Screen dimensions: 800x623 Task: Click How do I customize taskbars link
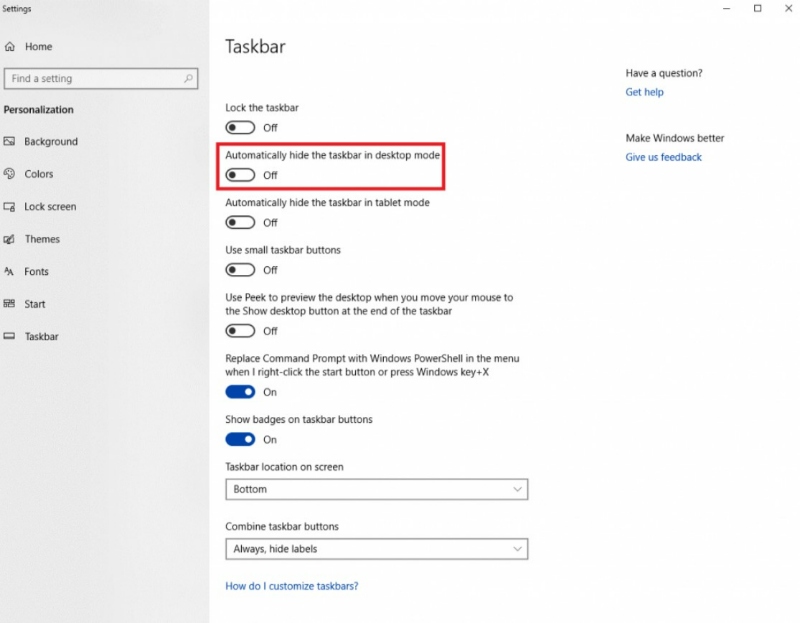[292, 586]
